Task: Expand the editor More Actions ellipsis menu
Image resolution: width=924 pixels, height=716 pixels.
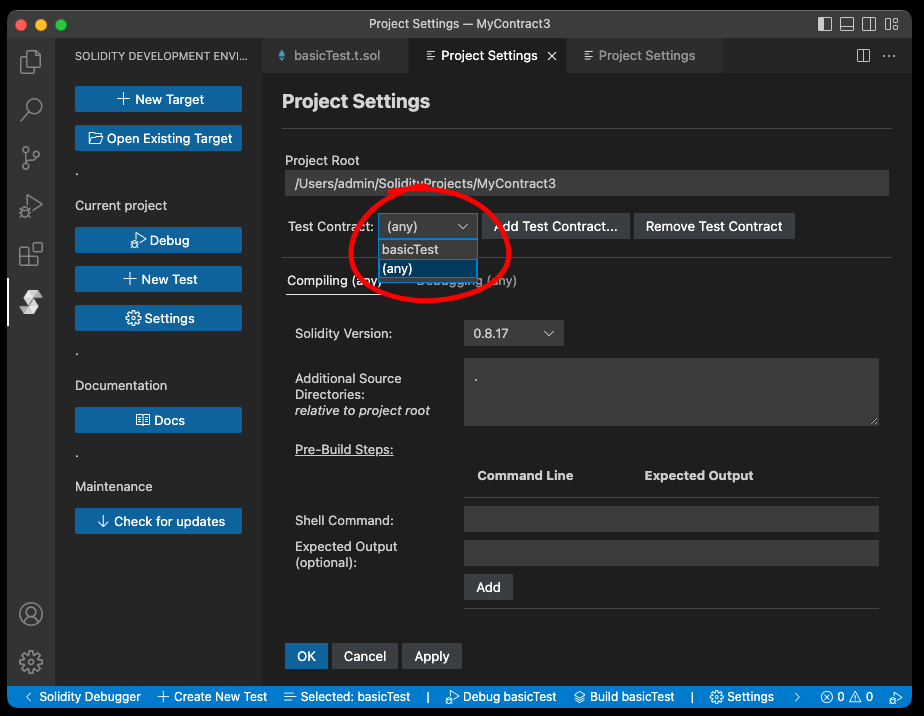Action: point(889,56)
